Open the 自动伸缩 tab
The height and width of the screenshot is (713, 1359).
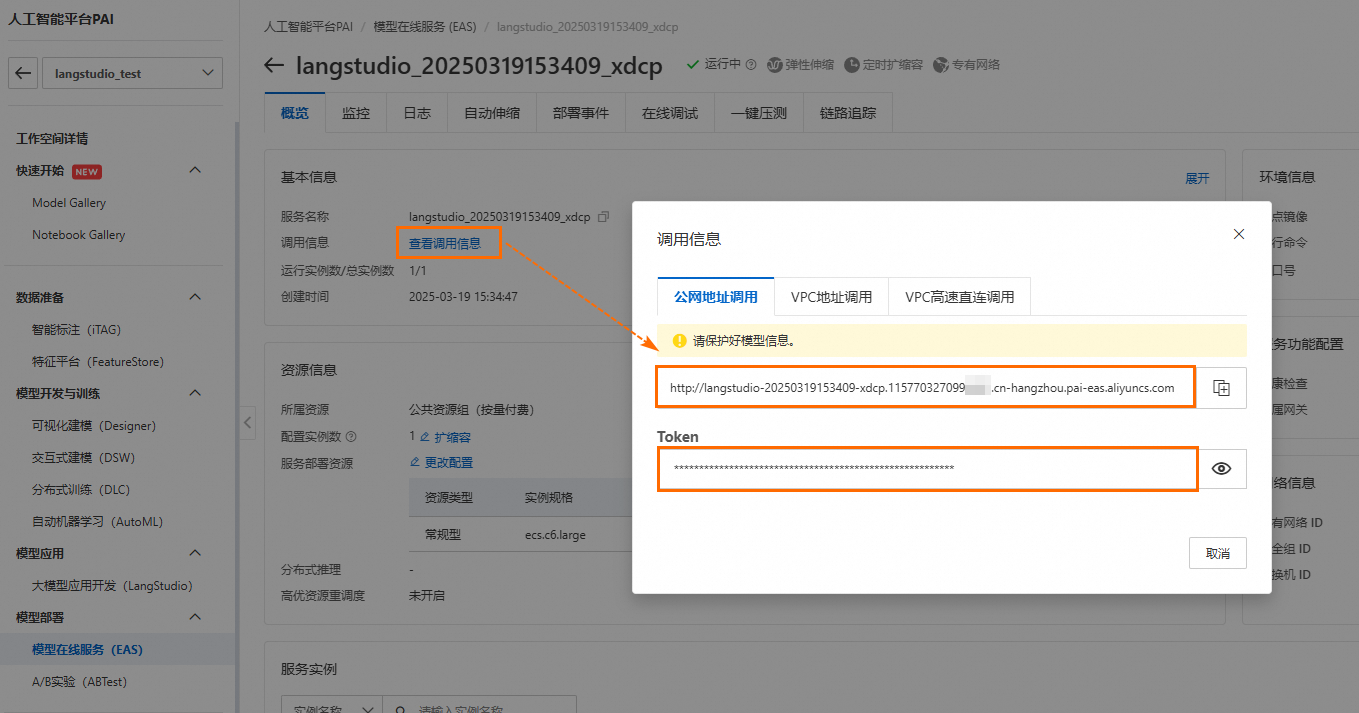[492, 113]
